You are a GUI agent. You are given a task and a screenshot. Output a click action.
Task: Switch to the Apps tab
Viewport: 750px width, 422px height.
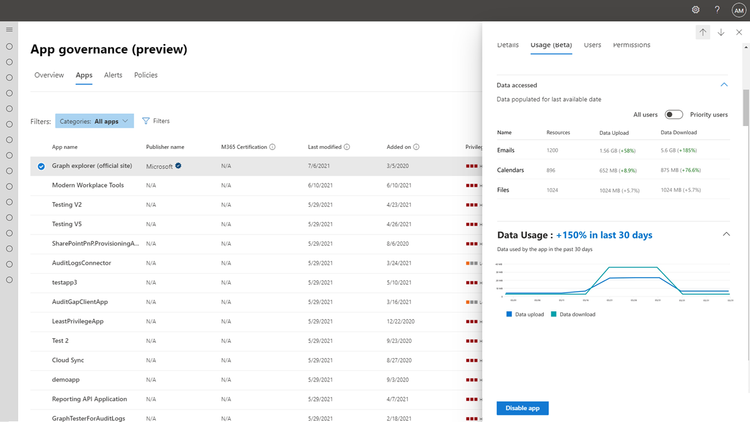coord(84,75)
